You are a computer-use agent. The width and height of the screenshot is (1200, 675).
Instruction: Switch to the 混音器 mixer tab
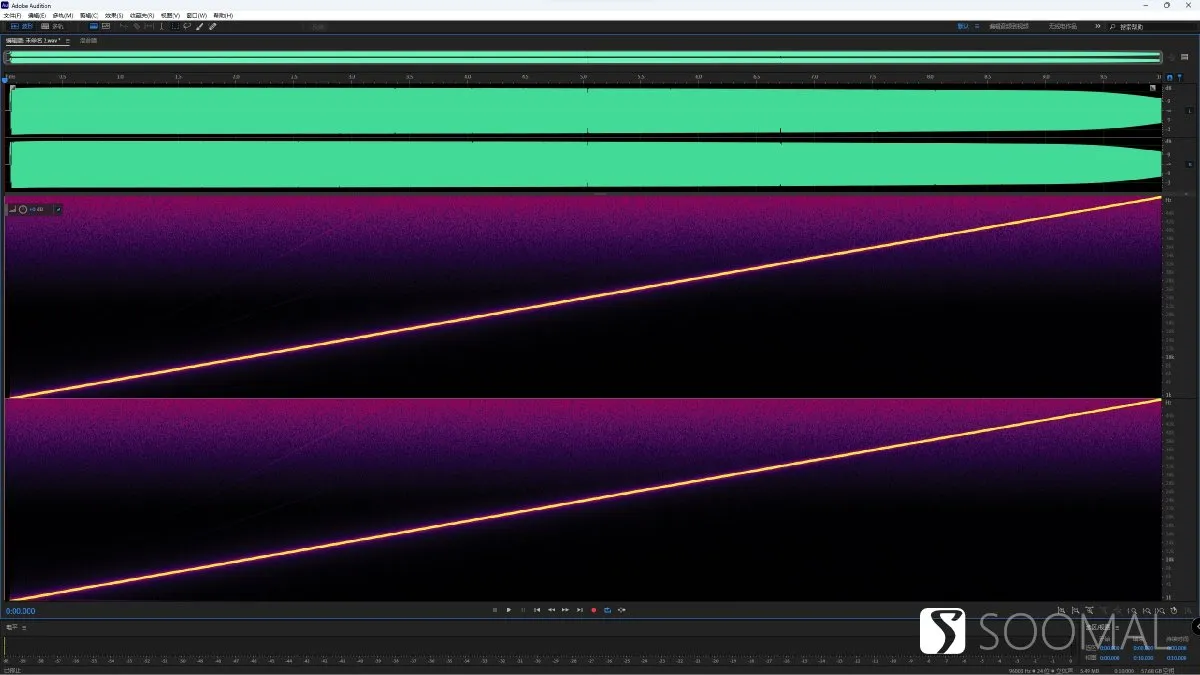coord(88,41)
